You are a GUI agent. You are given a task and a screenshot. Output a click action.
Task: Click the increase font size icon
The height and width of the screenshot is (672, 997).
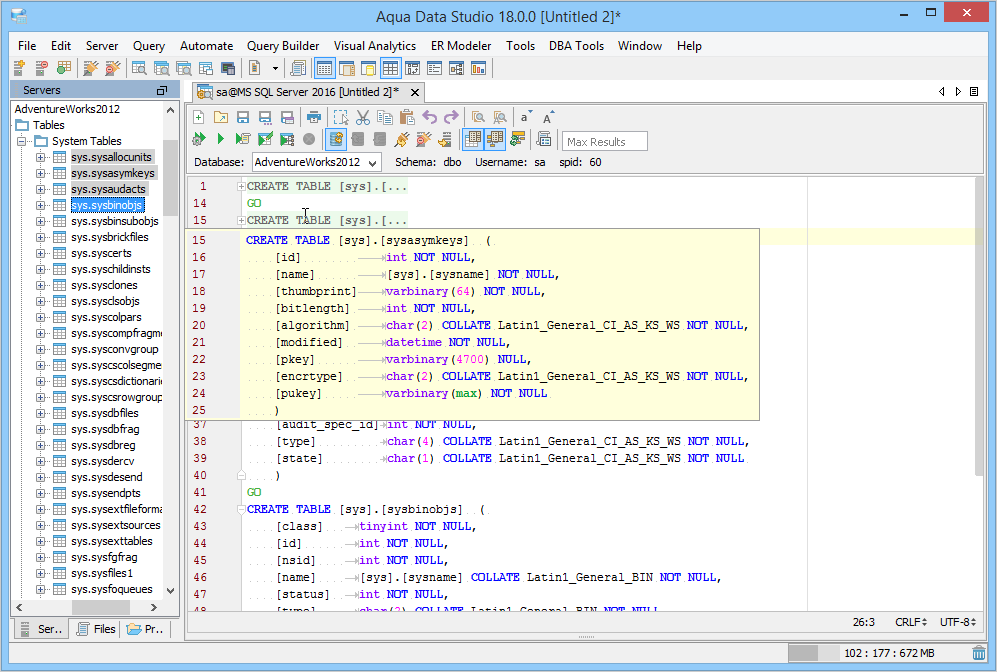click(x=549, y=117)
